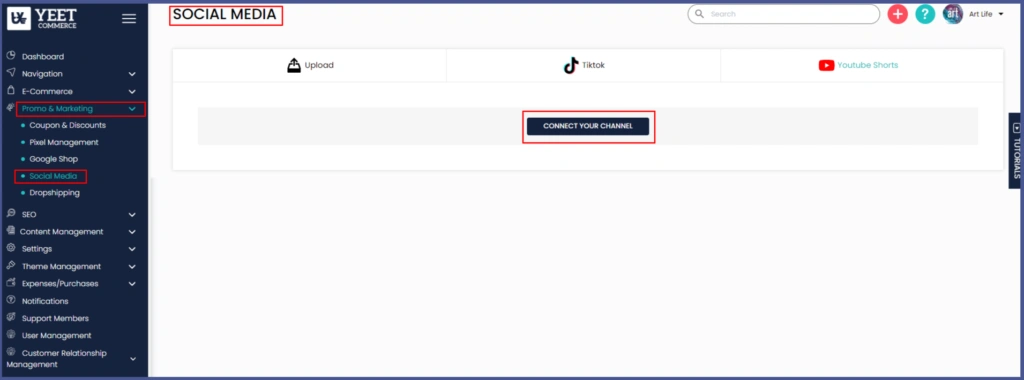This screenshot has width=1024, height=380.
Task: Click the SEO icon in sidebar
Action: (10, 214)
